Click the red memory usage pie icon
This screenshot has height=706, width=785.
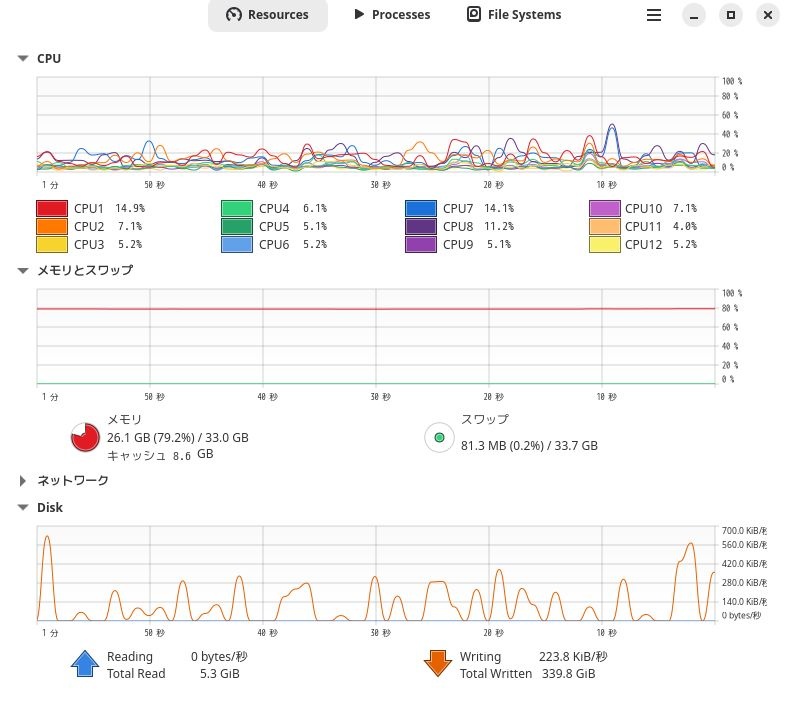click(x=85, y=437)
